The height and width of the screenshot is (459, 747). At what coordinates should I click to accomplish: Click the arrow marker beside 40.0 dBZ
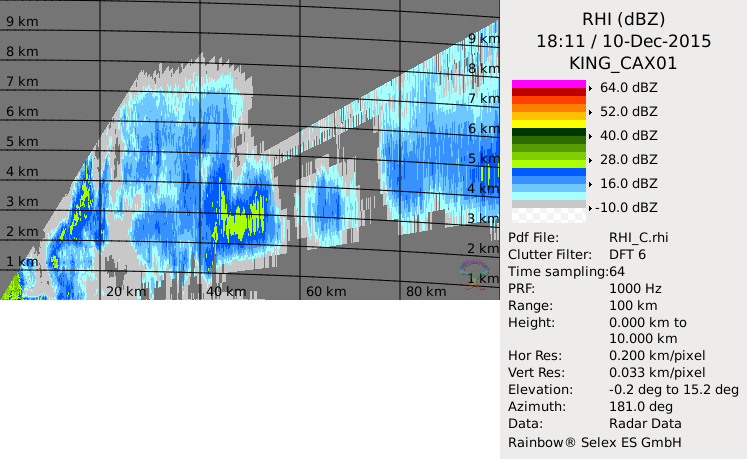tap(591, 136)
